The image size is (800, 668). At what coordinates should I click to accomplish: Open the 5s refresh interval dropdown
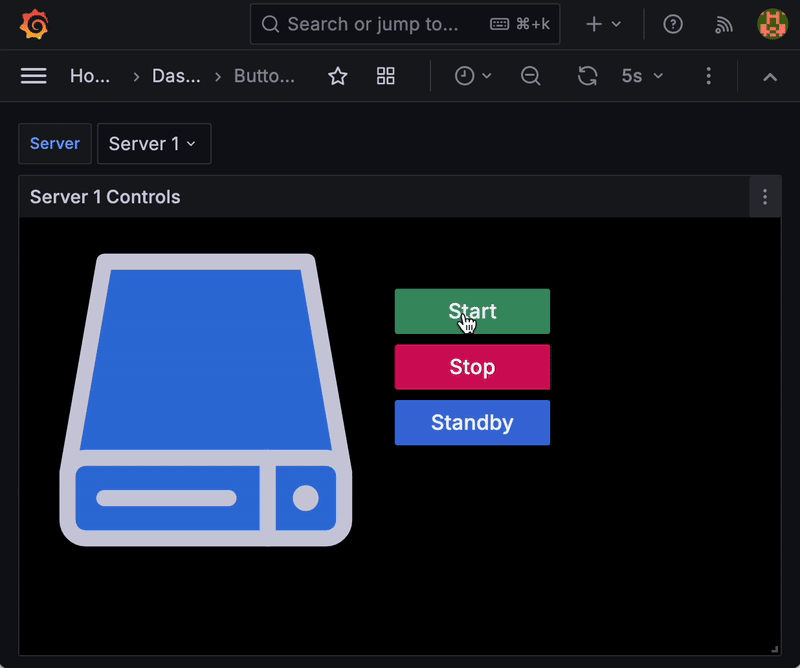click(642, 76)
